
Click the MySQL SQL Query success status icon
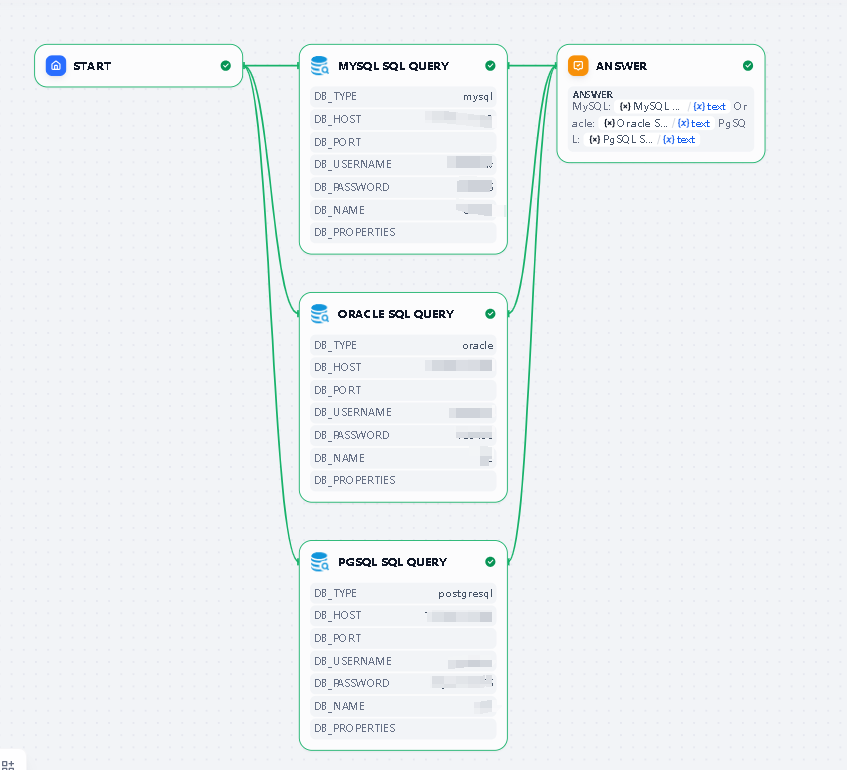tap(490, 66)
